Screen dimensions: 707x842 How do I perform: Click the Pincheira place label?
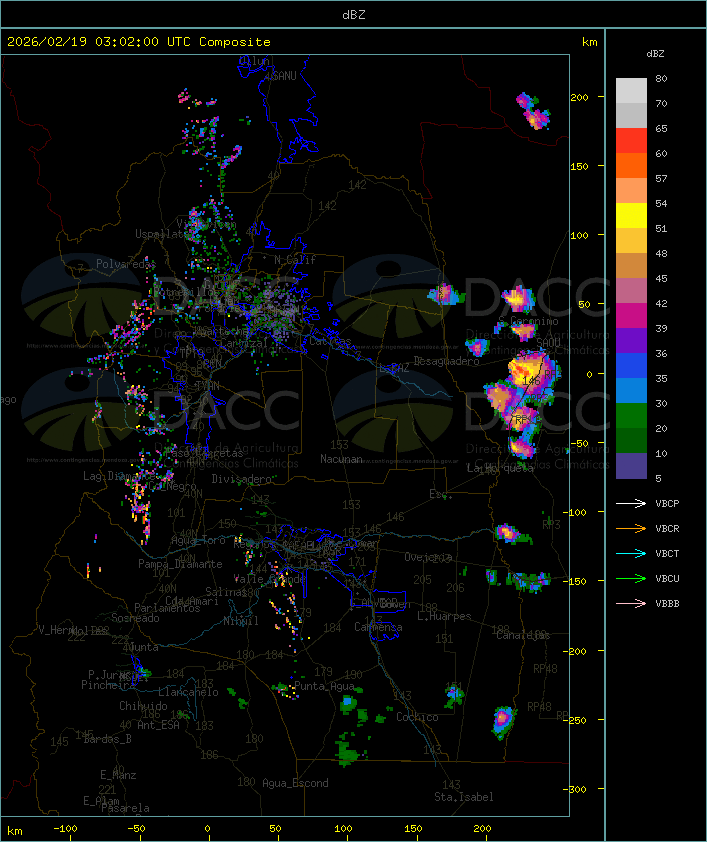108,685
